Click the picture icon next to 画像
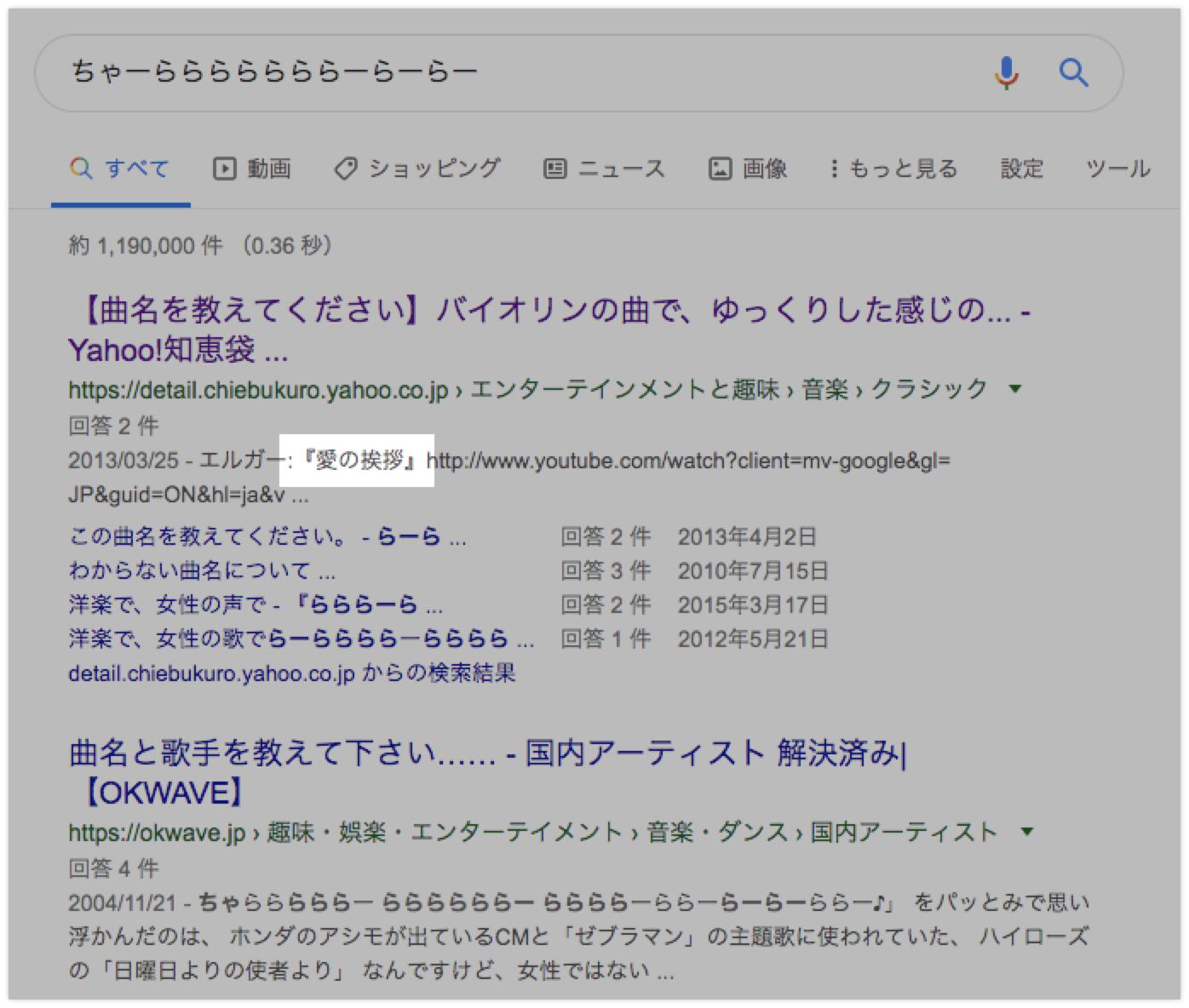The image size is (1189, 1008). [x=720, y=168]
